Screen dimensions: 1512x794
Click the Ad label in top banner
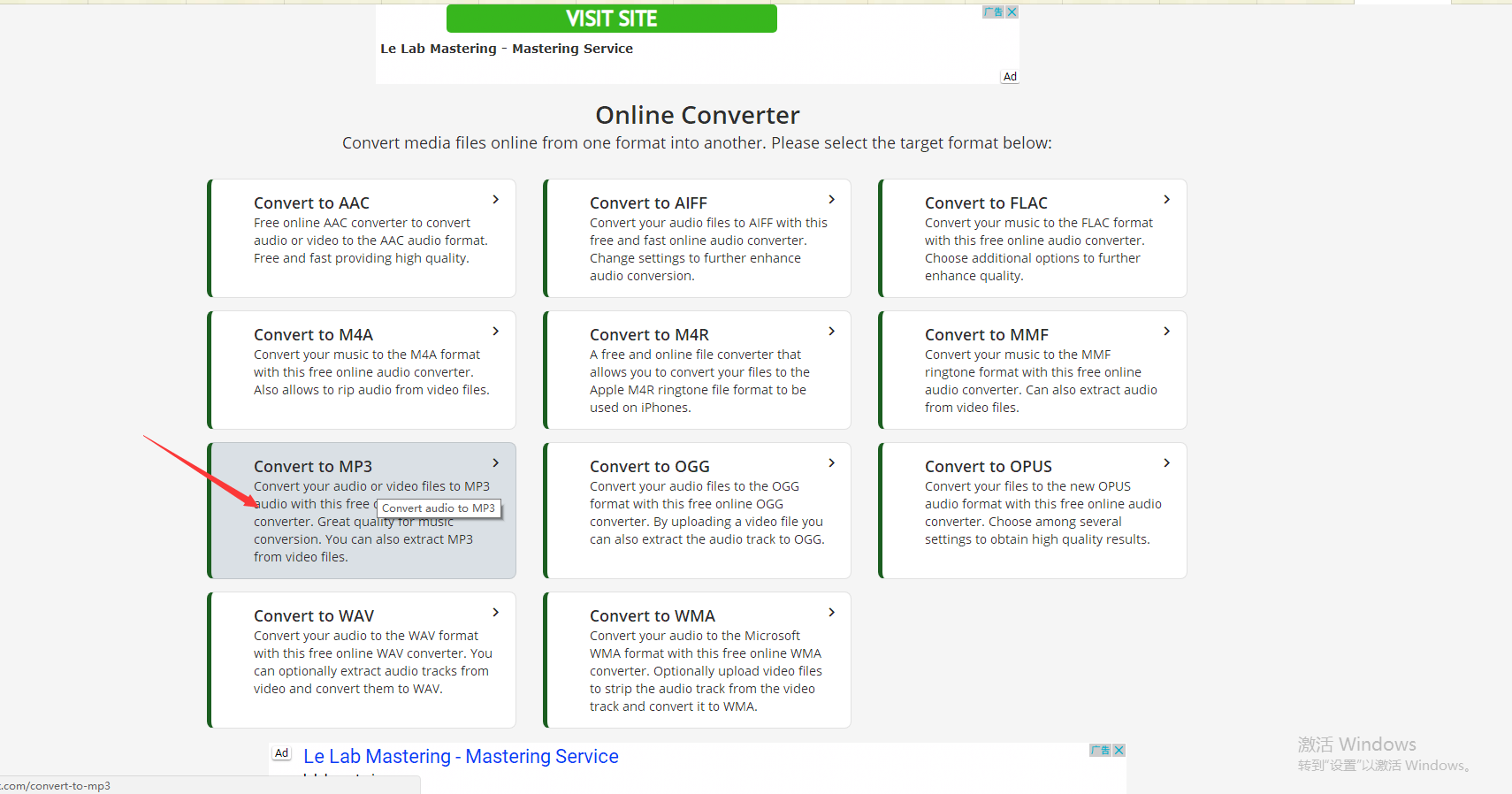(1010, 77)
